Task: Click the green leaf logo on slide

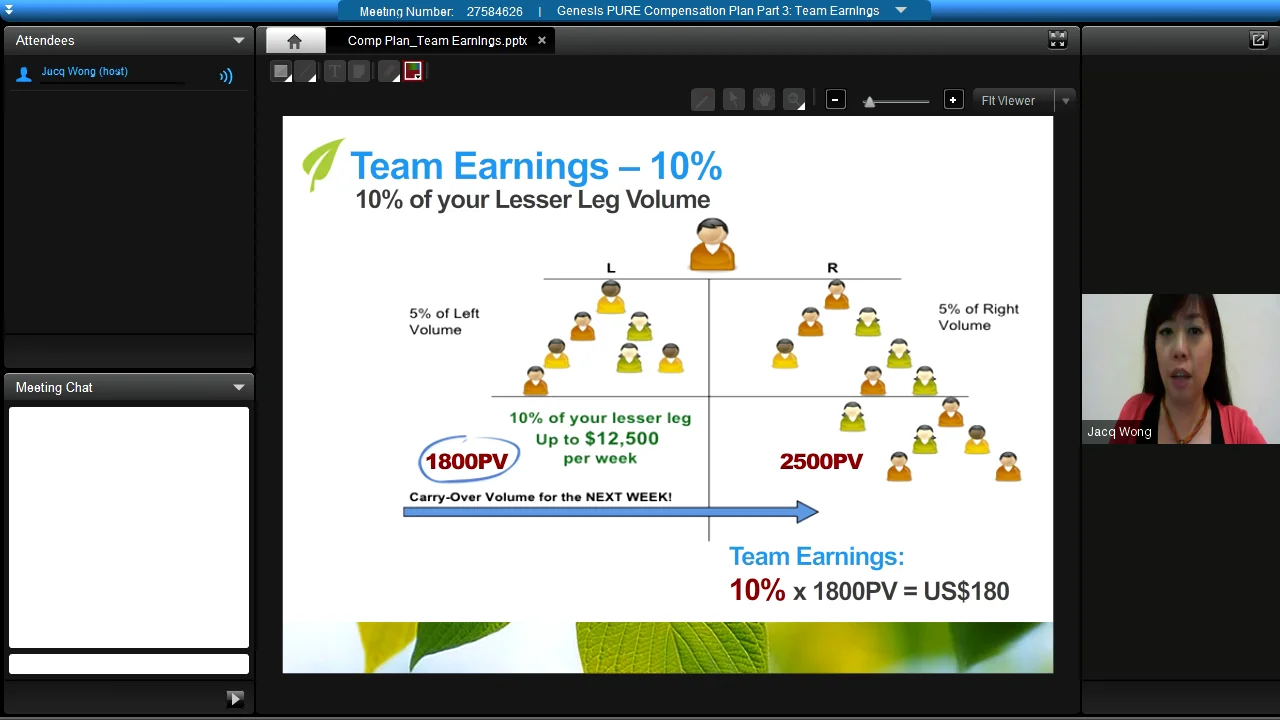Action: tap(322, 165)
